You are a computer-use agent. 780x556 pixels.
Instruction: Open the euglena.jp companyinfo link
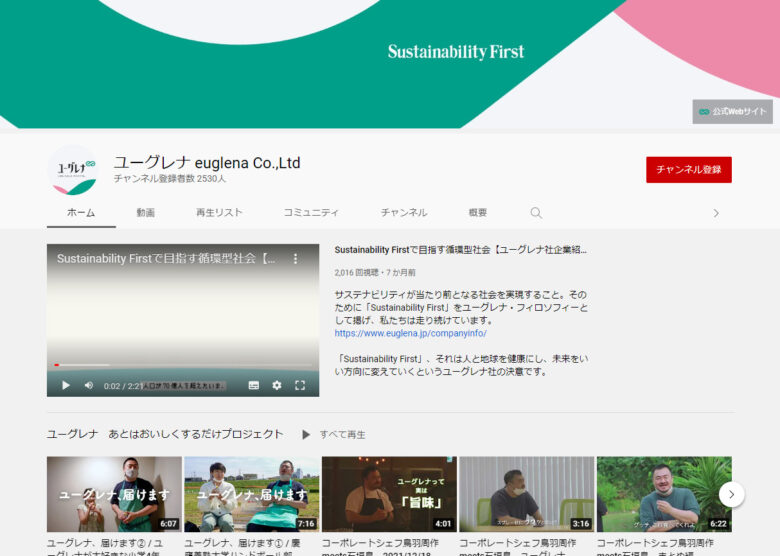(410, 333)
